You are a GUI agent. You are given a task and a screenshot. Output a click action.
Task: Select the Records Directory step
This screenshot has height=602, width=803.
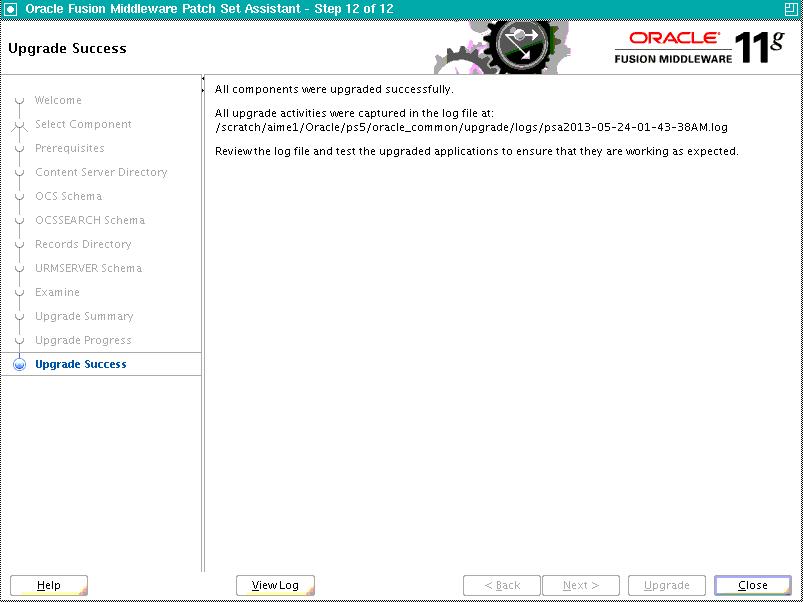coord(83,245)
